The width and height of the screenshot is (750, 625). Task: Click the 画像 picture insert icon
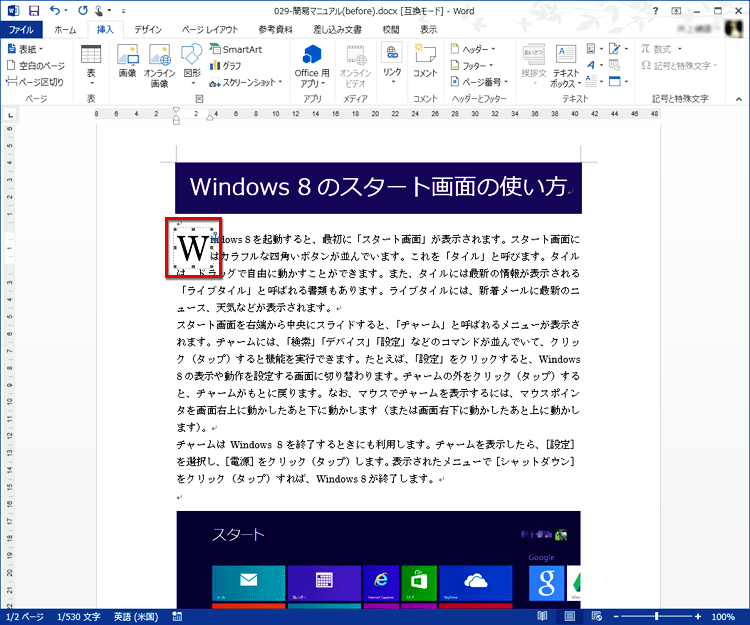(x=128, y=60)
